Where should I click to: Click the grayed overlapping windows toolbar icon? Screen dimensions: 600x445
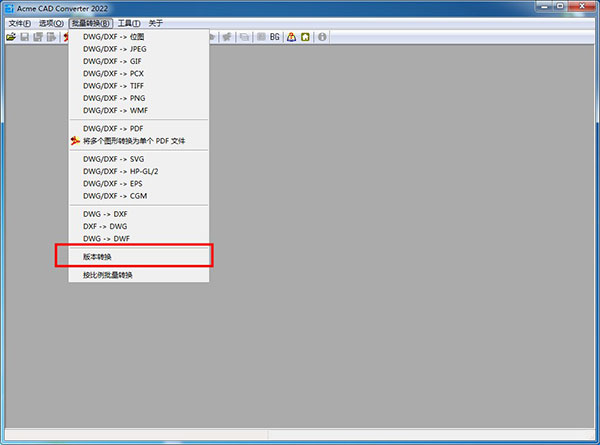245,37
